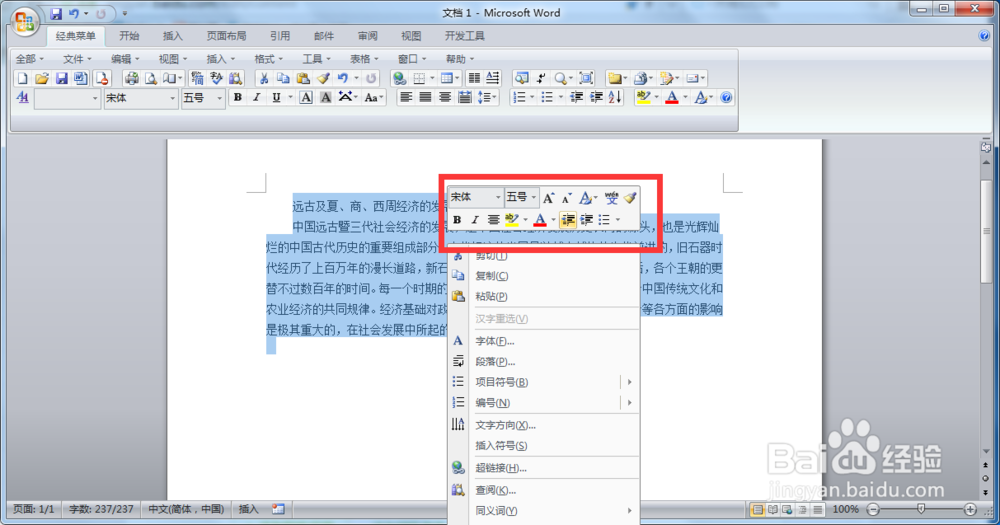This screenshot has width=1000, height=525.
Task: Toggle Bold in the classic toolbar
Action: click(237, 98)
